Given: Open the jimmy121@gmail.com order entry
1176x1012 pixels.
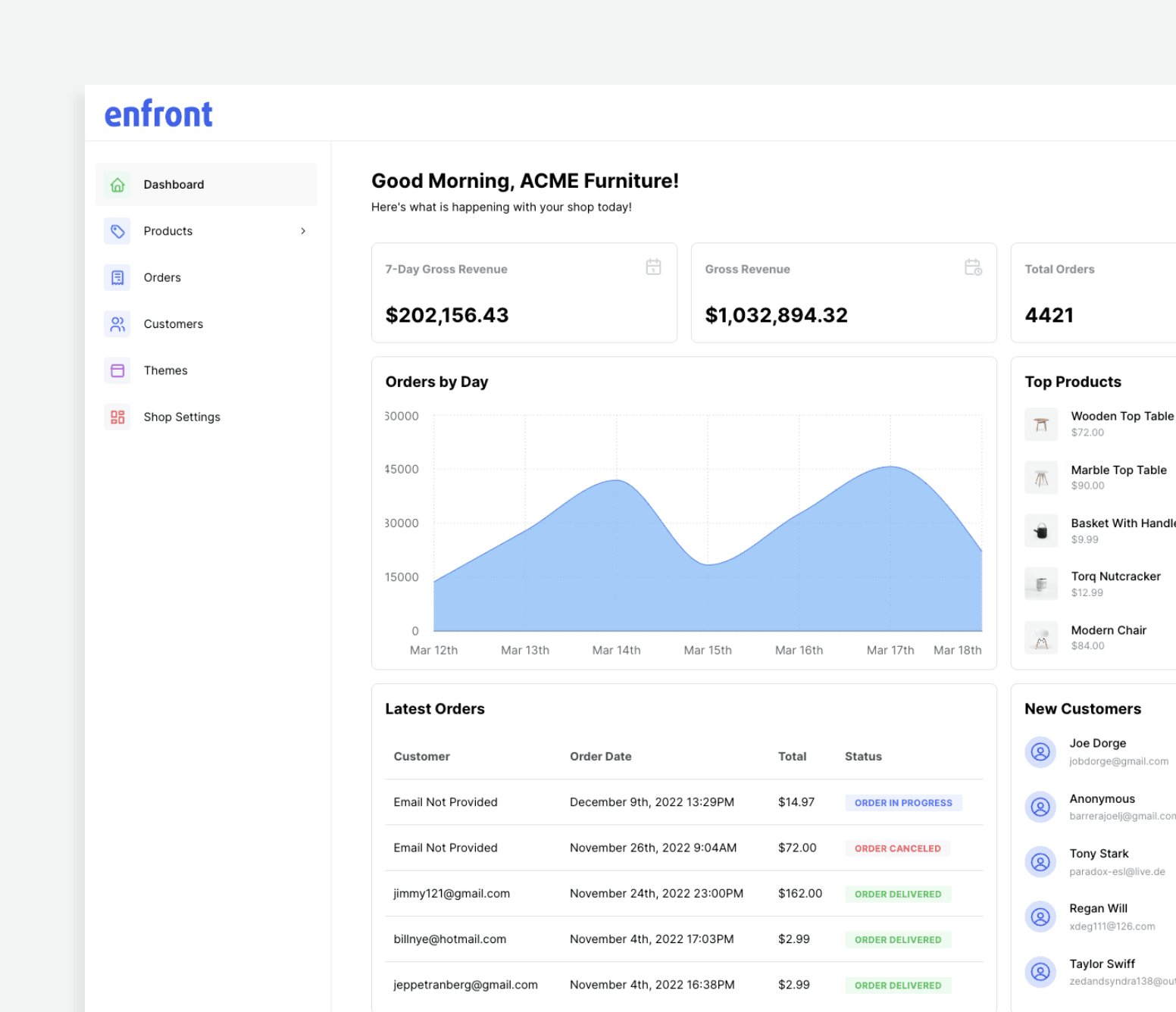Looking at the screenshot, I should (451, 893).
